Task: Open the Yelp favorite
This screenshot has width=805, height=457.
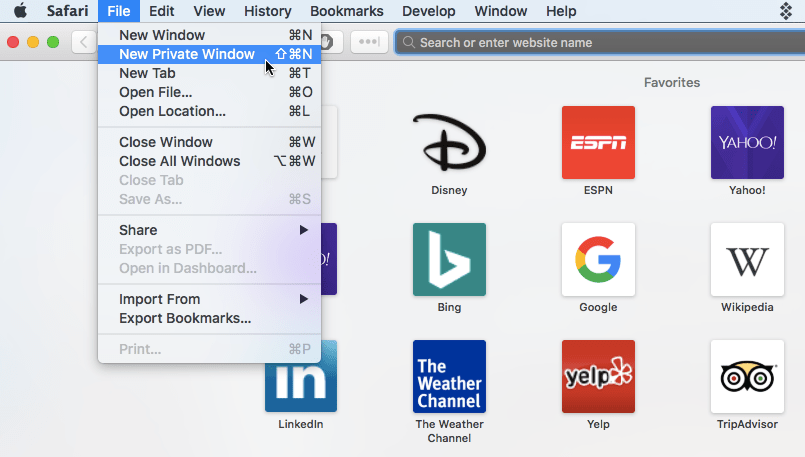Action: coord(598,376)
